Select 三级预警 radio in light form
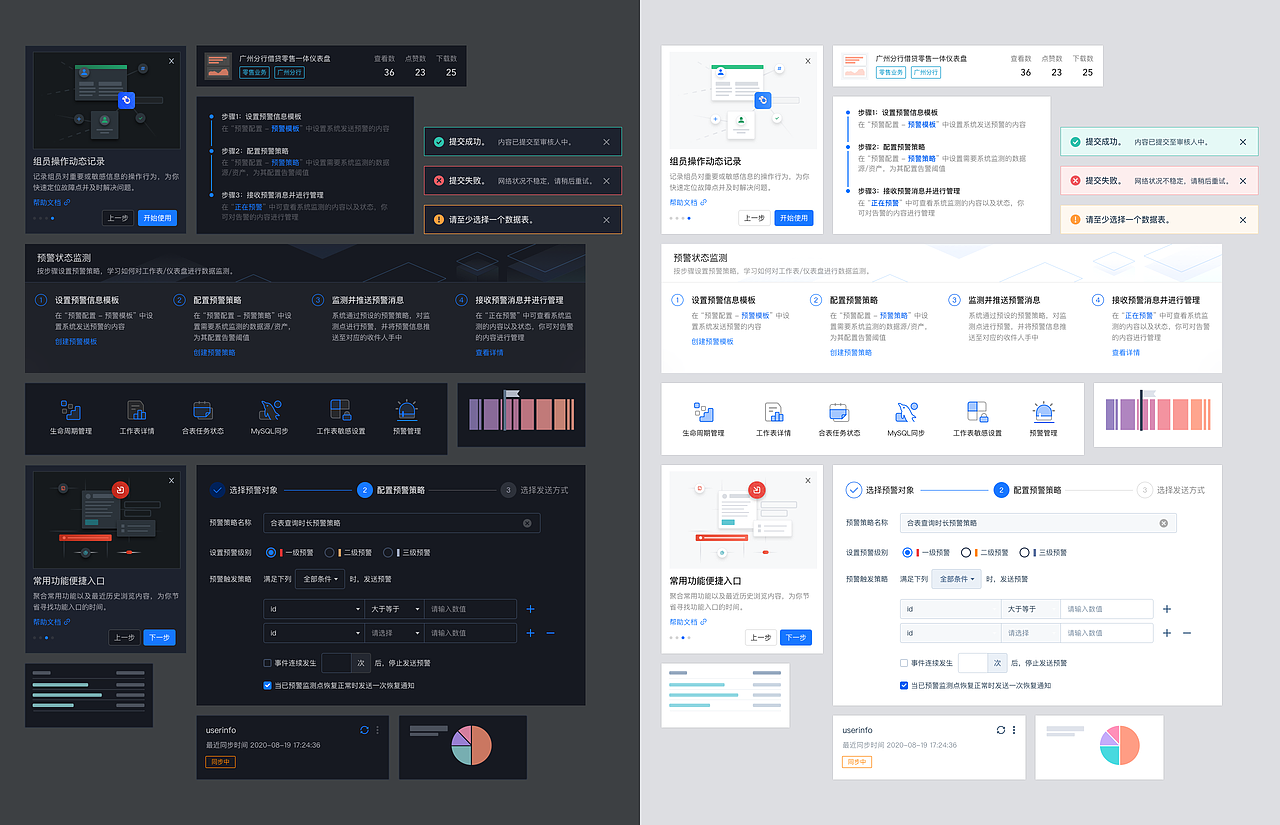 pos(1025,552)
